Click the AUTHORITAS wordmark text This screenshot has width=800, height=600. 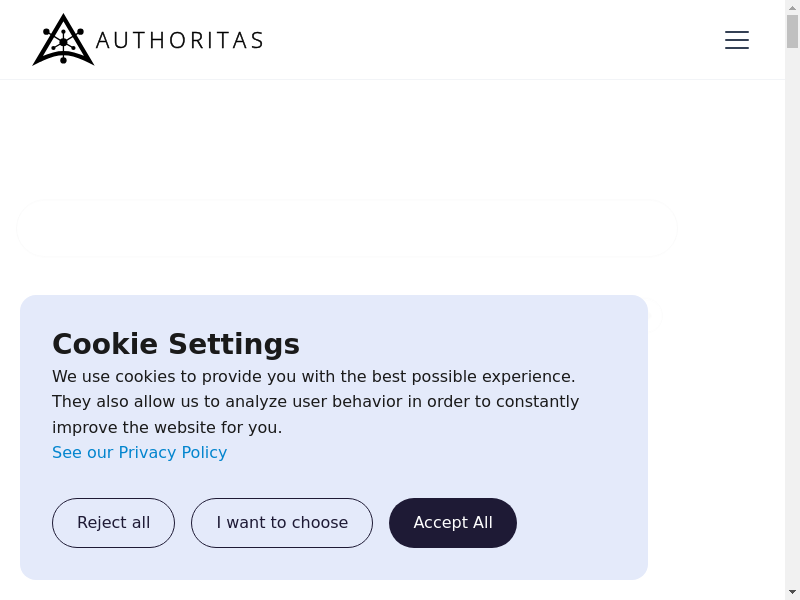[180, 40]
